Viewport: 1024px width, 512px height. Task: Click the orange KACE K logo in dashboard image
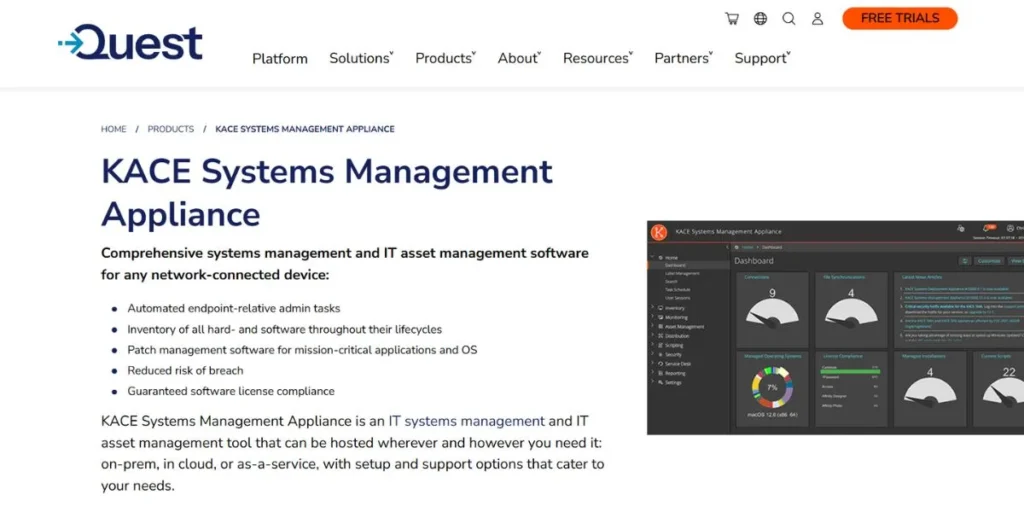click(659, 232)
